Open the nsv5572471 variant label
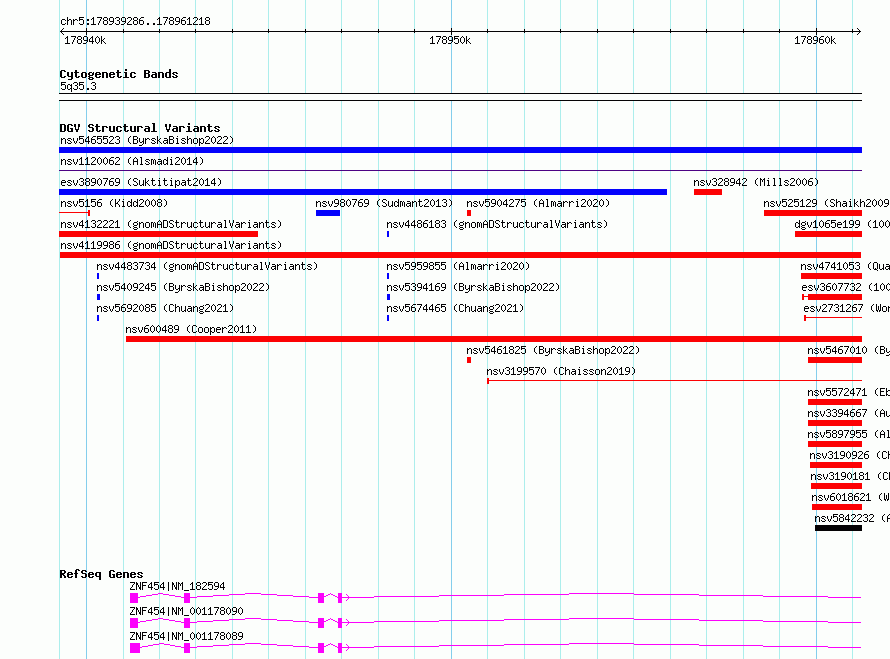Screen dimensions: 890x659 tap(849, 392)
